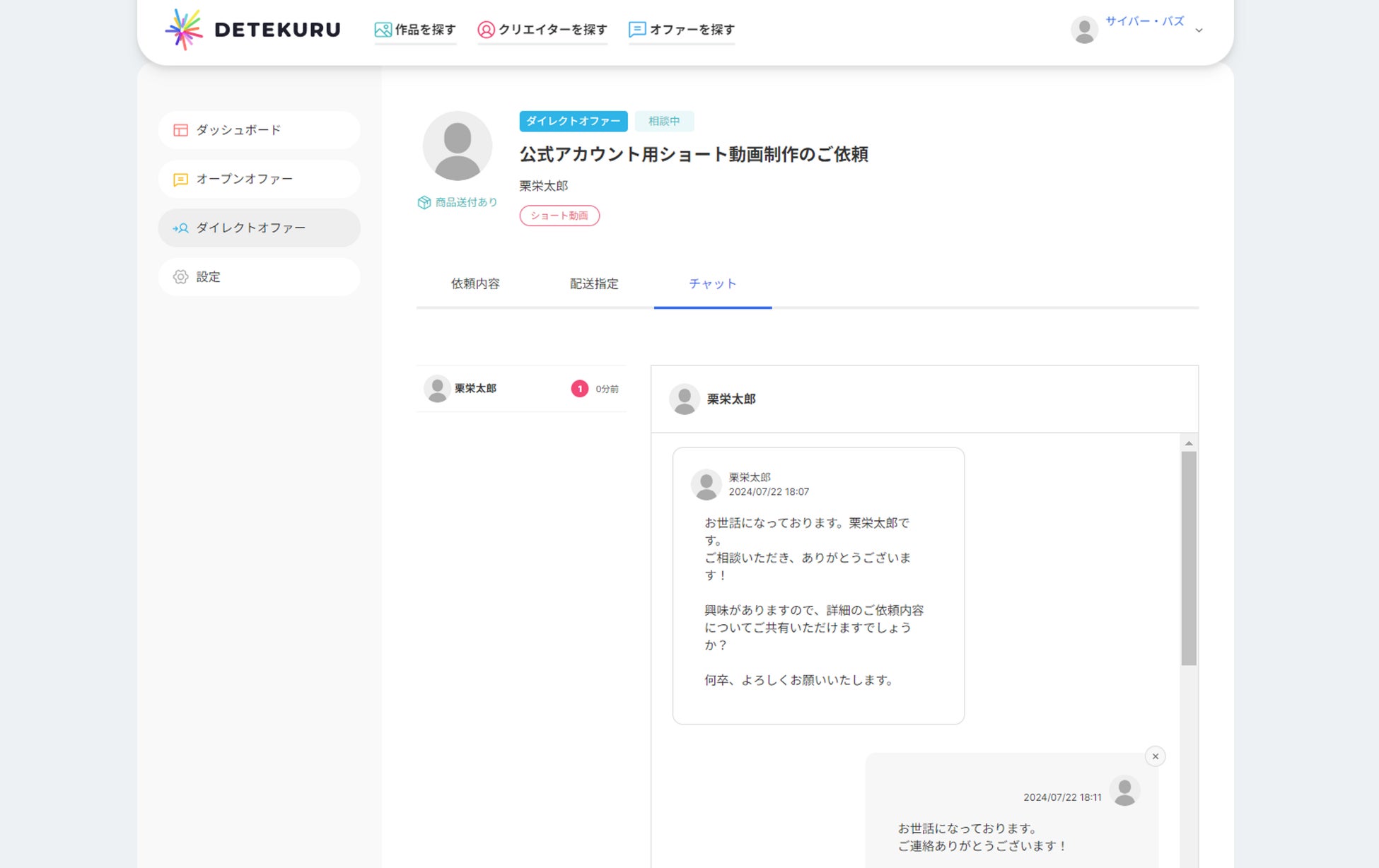Screen dimensions: 1379x868
Task: Click the オファーを探す chat icon
Action: [636, 30]
